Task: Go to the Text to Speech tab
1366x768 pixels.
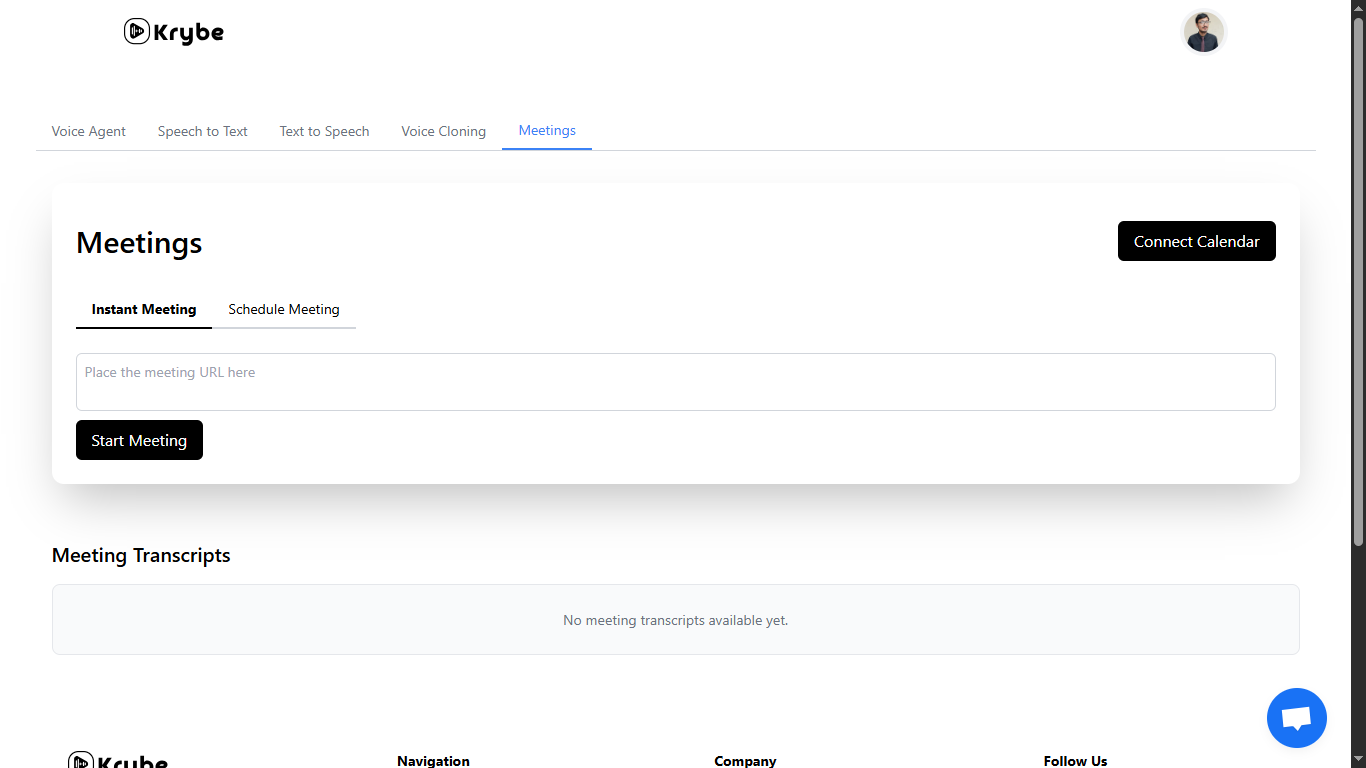Action: click(x=325, y=131)
